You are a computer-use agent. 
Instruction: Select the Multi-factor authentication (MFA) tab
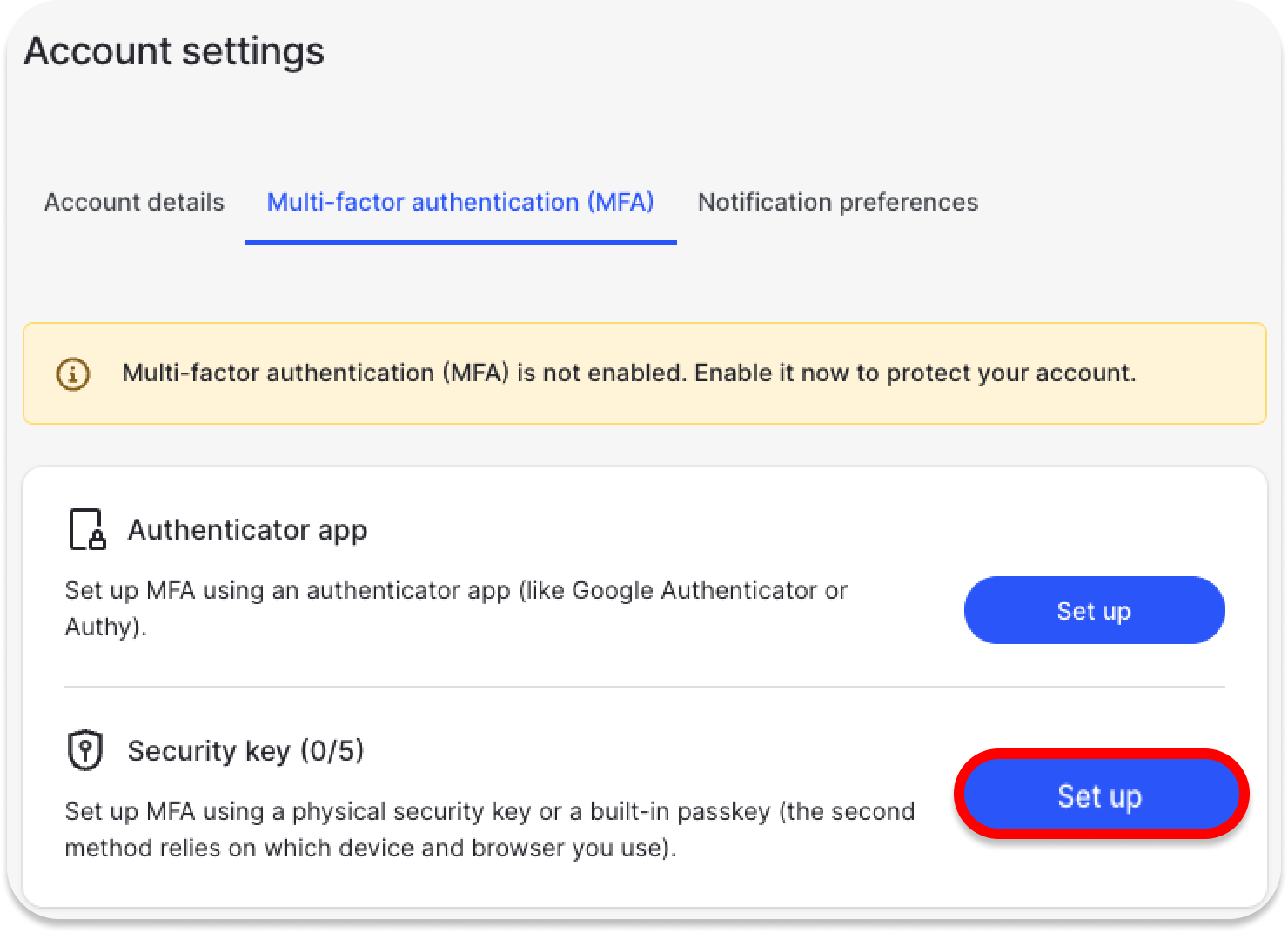click(x=460, y=202)
